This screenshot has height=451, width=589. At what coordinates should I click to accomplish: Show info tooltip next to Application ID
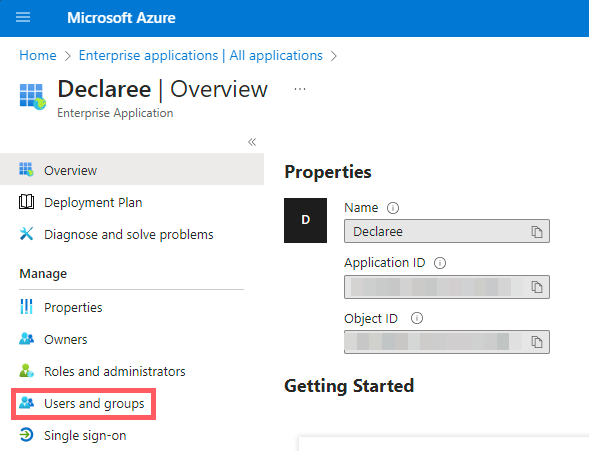click(440, 263)
